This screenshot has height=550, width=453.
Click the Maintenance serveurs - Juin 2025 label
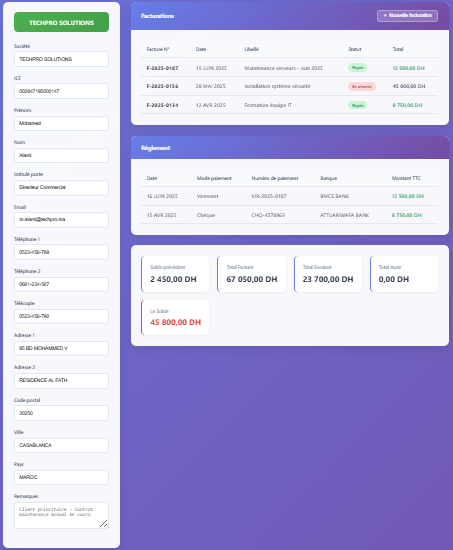tap(284, 68)
